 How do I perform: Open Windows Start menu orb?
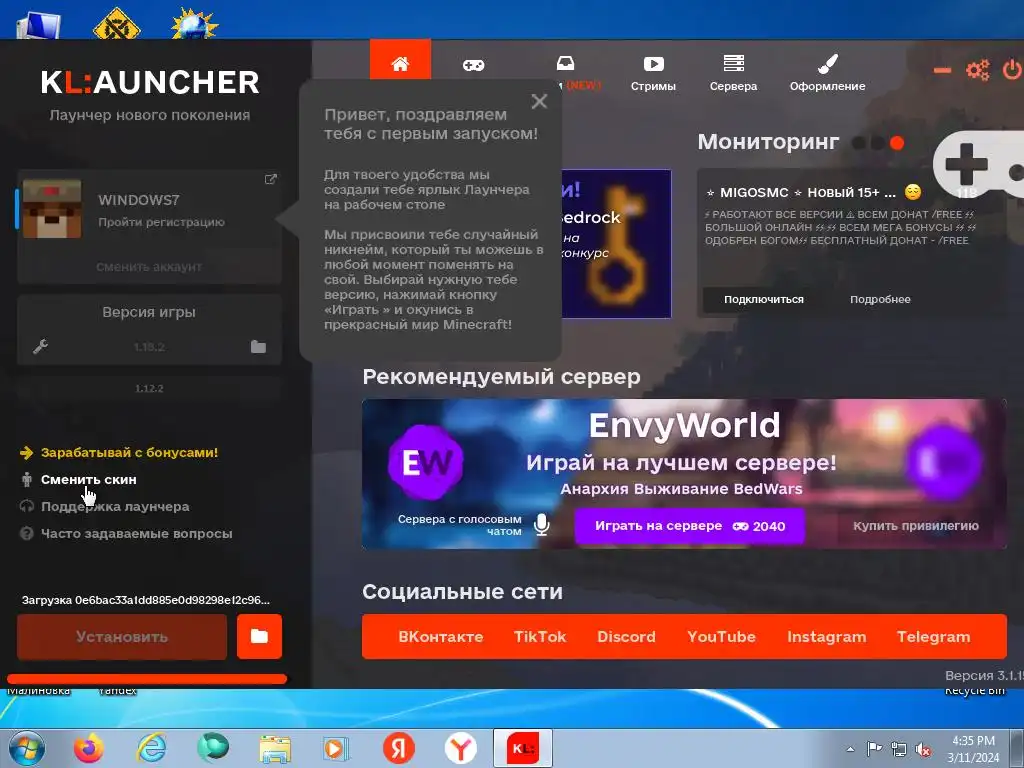click(27, 748)
